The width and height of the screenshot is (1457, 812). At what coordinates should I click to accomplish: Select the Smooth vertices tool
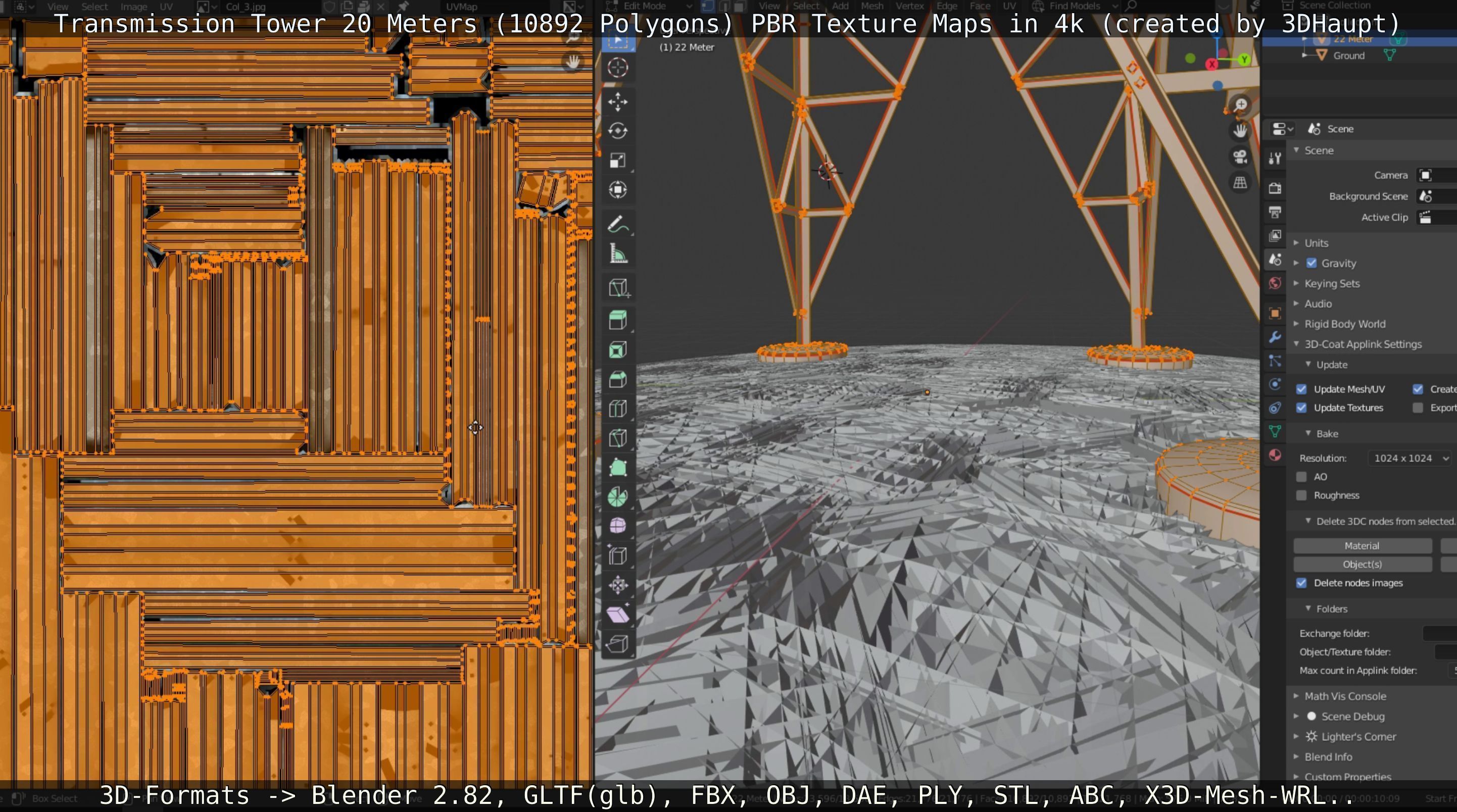(x=618, y=527)
